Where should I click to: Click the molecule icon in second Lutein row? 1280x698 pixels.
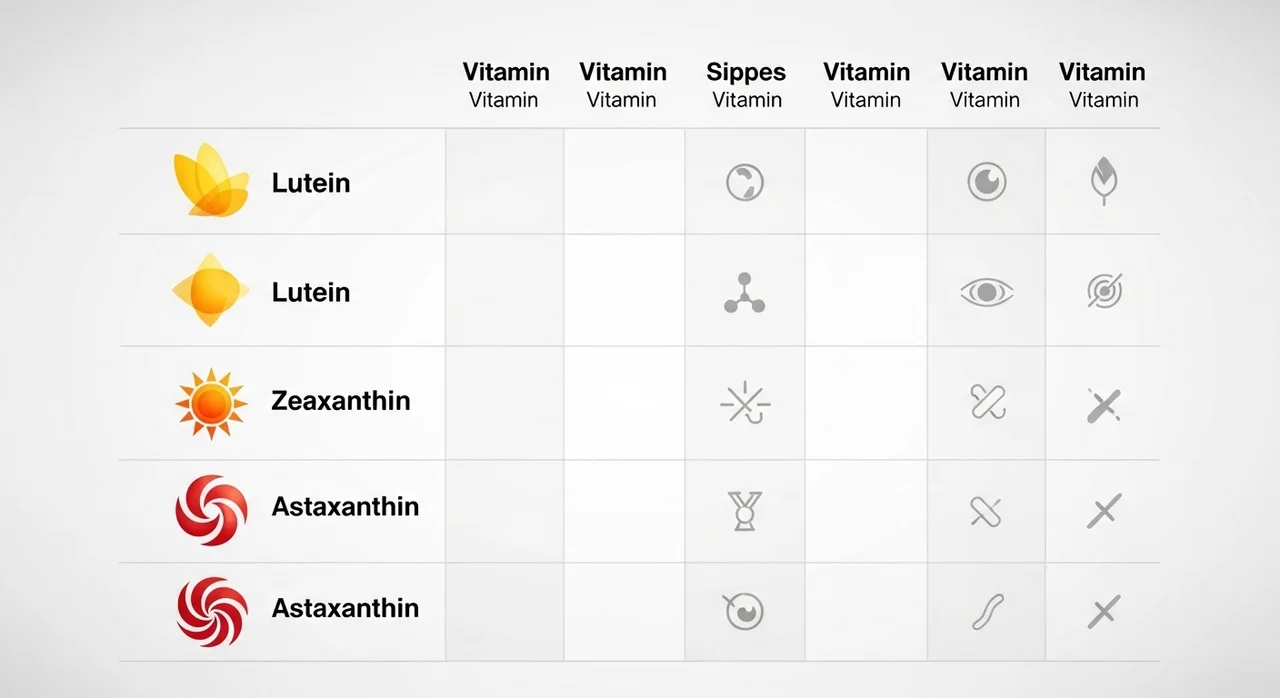pyautogui.click(x=744, y=293)
